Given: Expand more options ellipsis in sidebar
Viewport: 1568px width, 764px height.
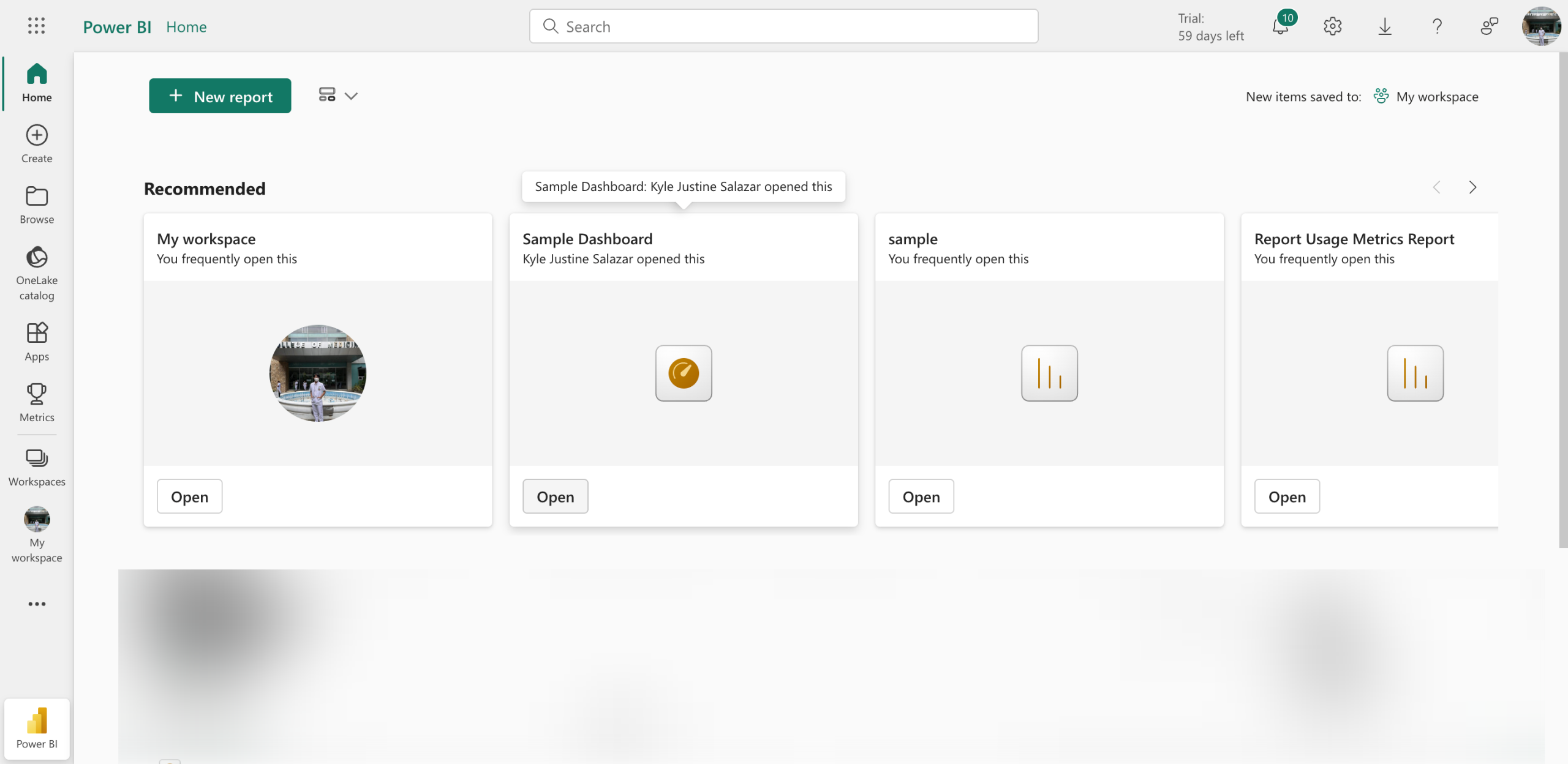Looking at the screenshot, I should coord(37,604).
